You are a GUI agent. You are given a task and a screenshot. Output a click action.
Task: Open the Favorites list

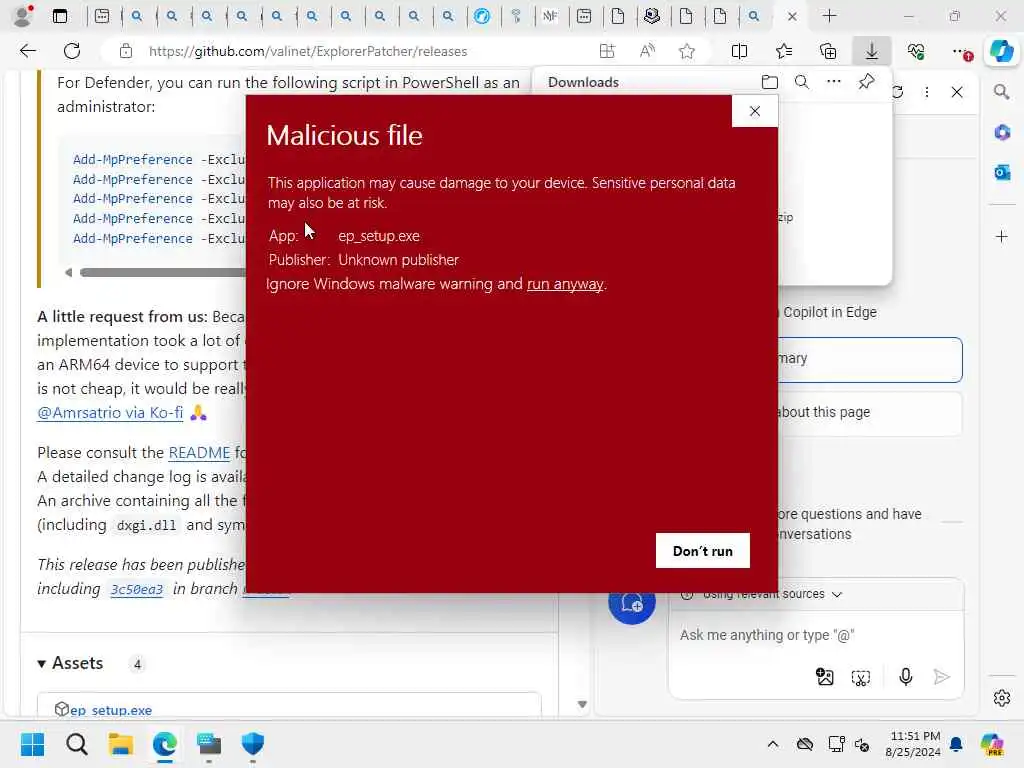(784, 51)
